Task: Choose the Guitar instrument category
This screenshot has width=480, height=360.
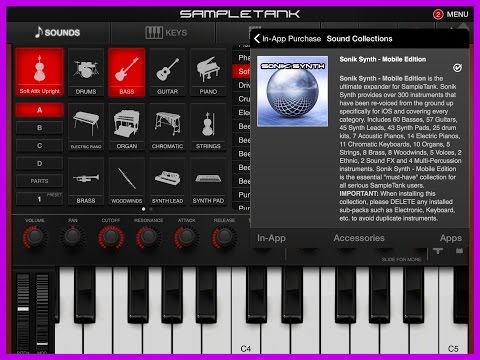Action: point(167,72)
